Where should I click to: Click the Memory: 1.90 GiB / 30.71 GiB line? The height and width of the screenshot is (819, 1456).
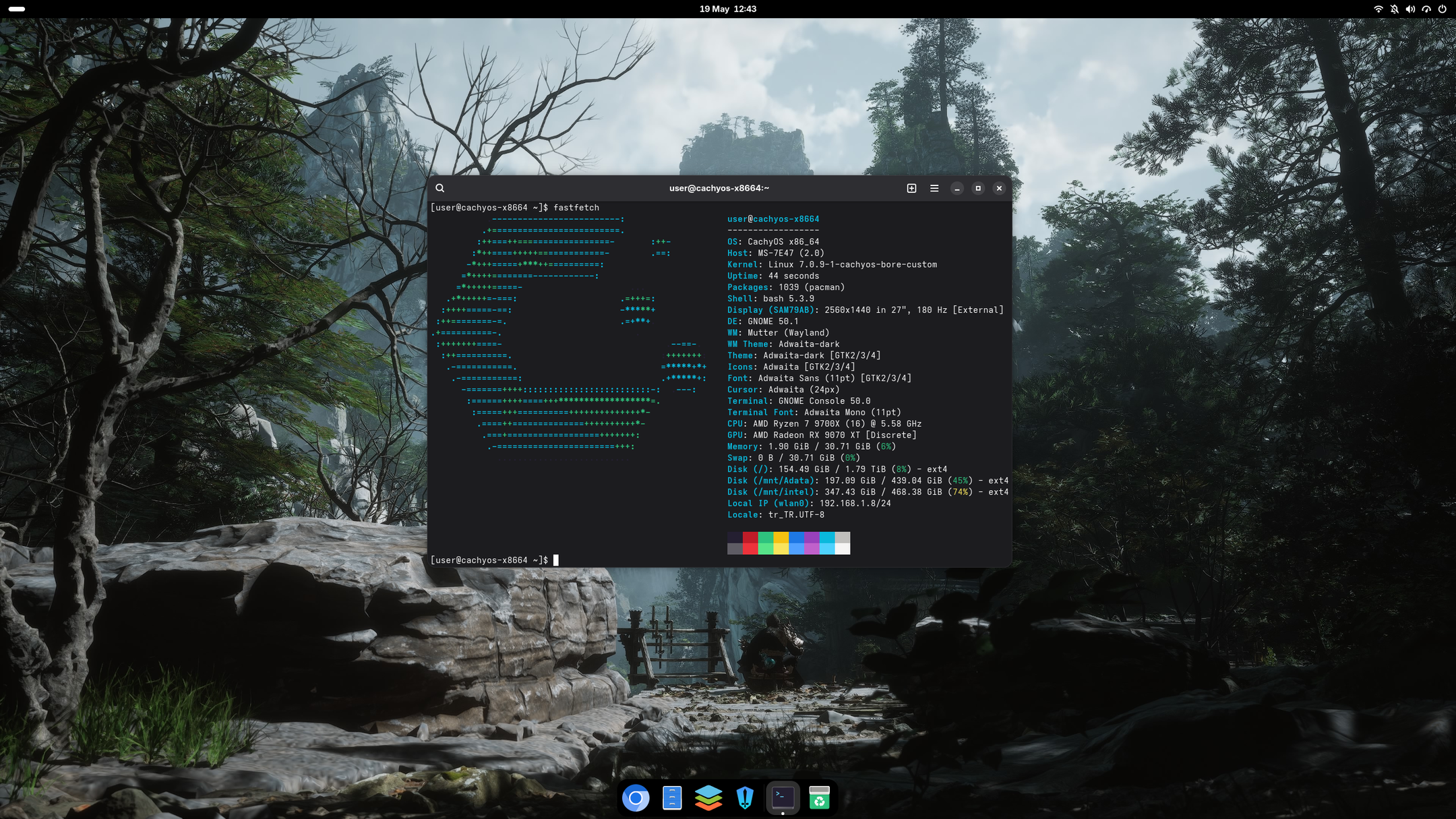(x=812, y=447)
